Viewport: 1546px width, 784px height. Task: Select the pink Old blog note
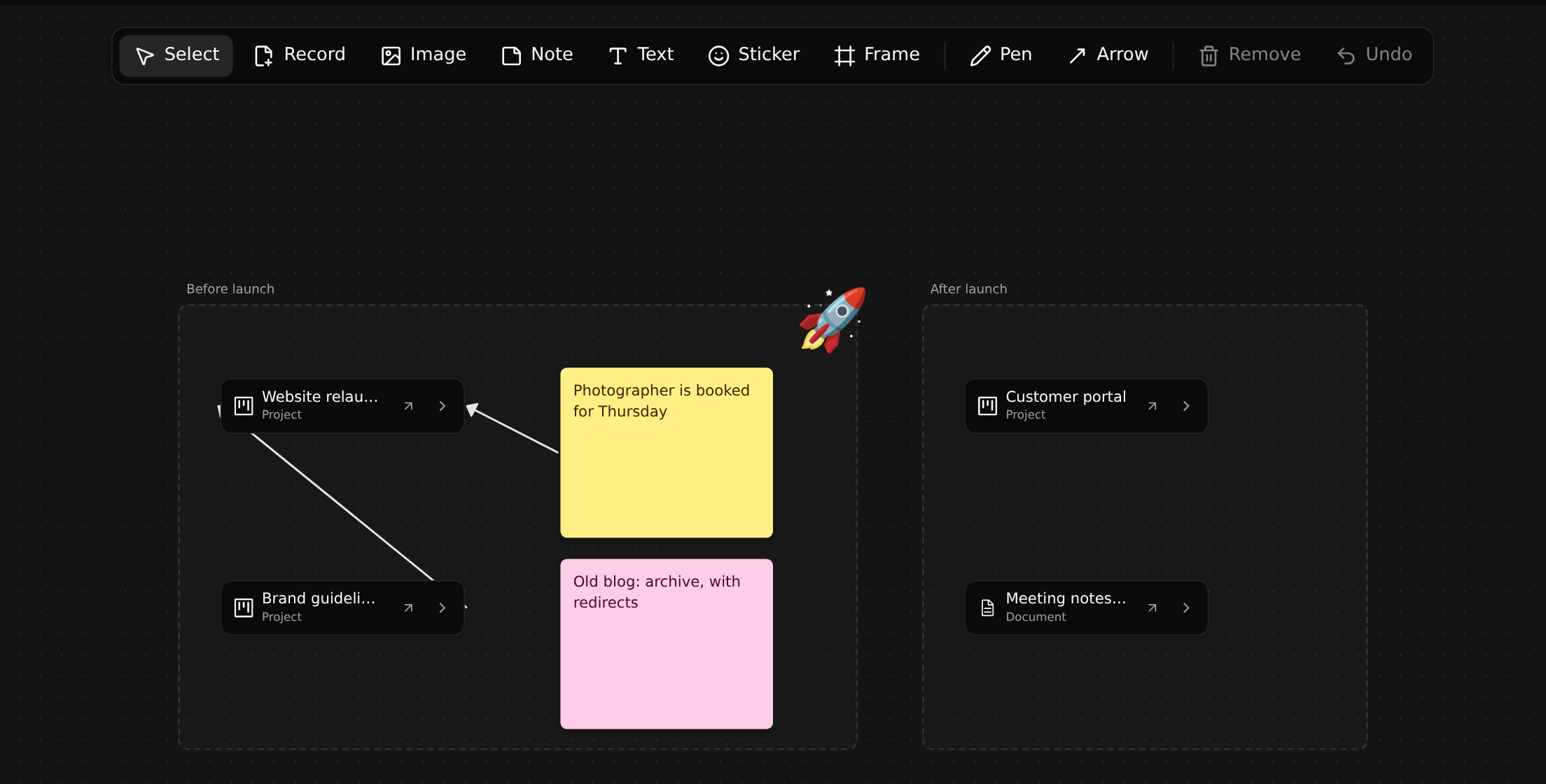coord(667,644)
